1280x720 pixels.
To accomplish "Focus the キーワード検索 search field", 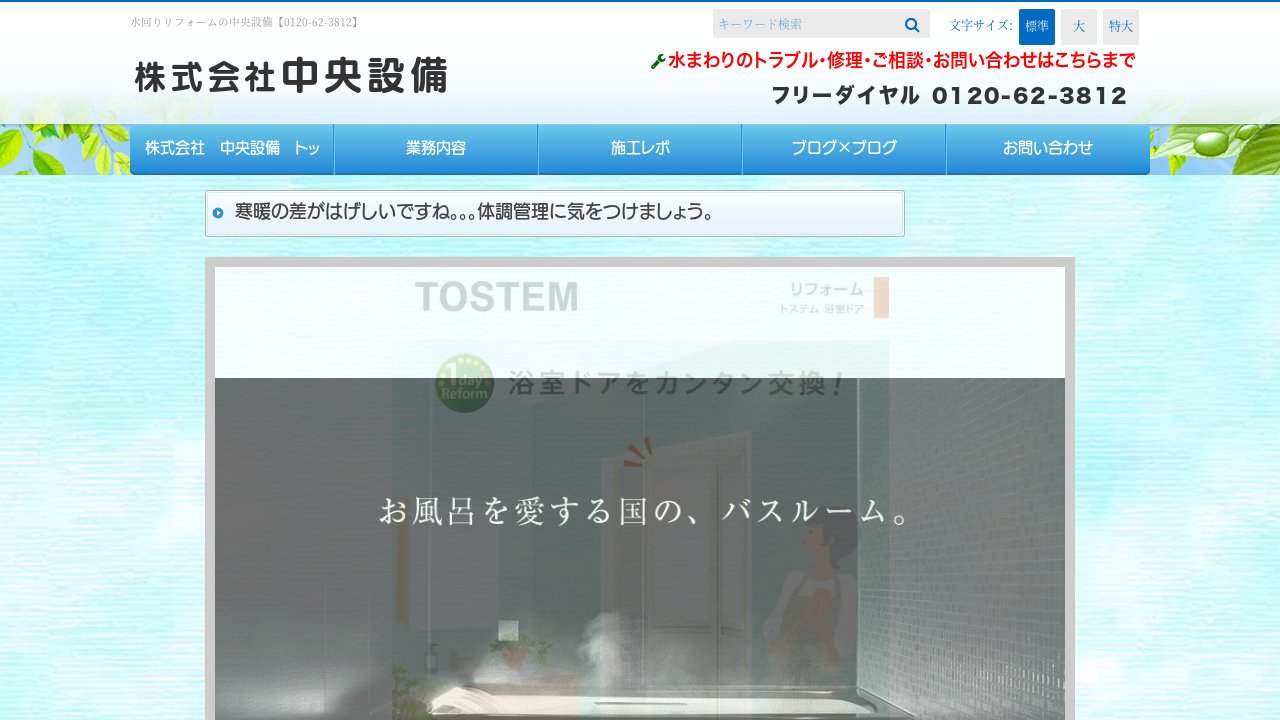I will (x=805, y=24).
